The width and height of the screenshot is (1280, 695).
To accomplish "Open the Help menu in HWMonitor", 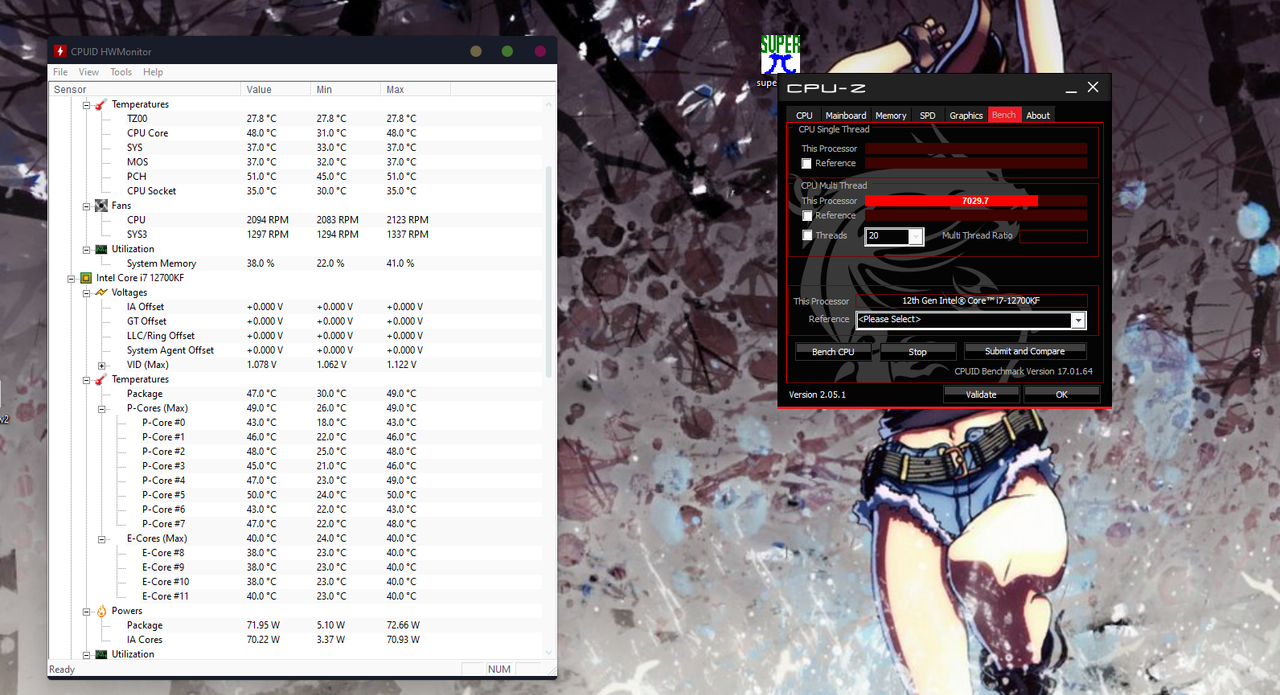I will tap(153, 72).
